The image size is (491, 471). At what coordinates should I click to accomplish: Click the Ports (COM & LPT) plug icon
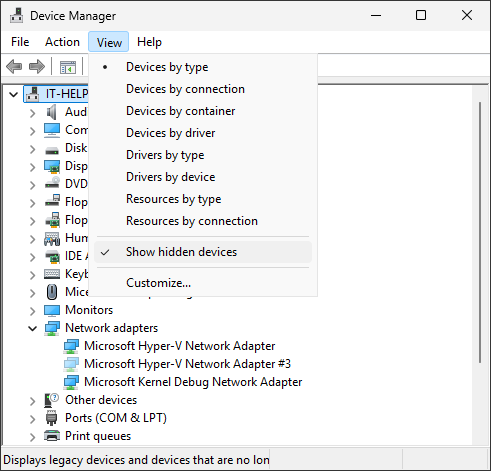51,418
